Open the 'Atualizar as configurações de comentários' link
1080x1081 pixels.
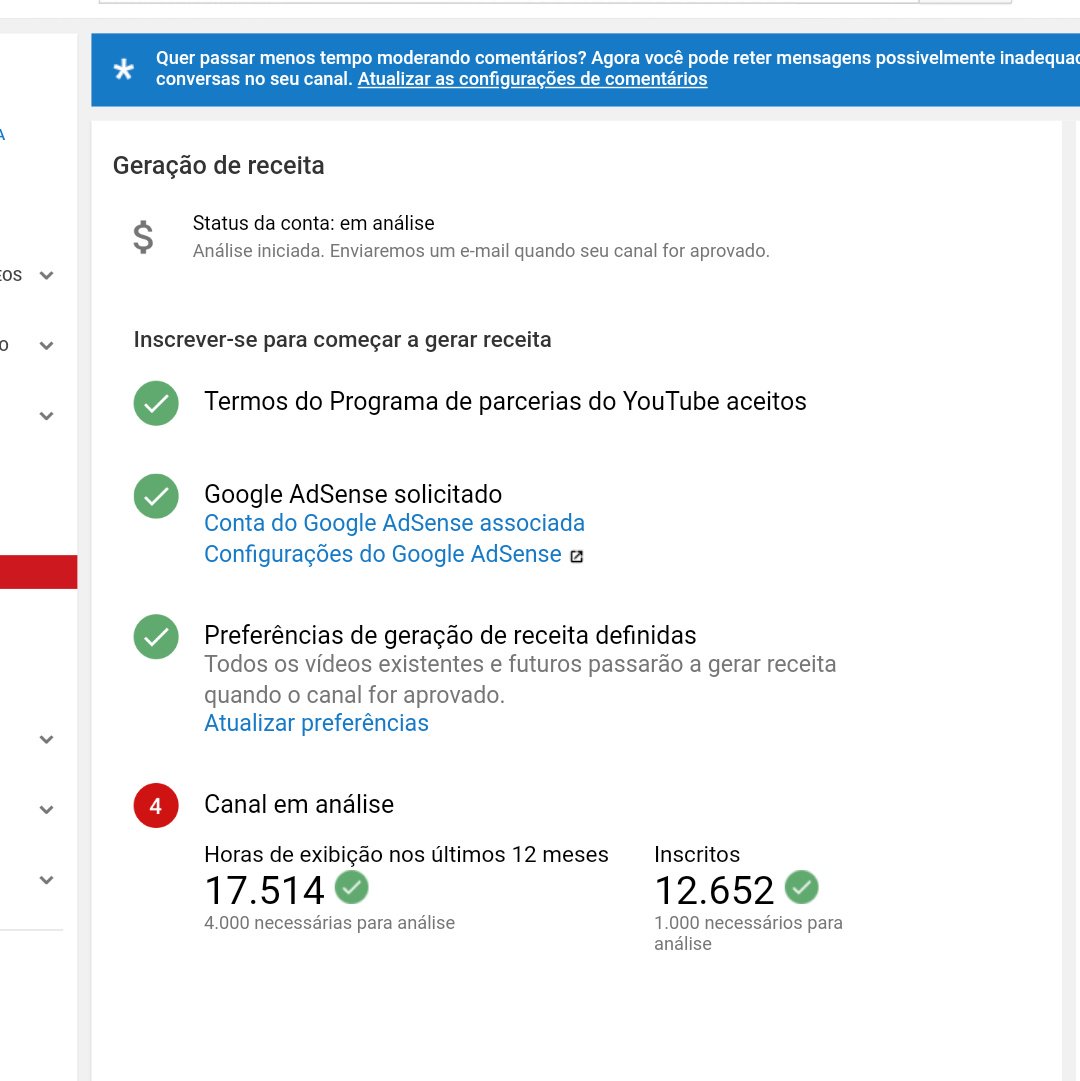[532, 79]
